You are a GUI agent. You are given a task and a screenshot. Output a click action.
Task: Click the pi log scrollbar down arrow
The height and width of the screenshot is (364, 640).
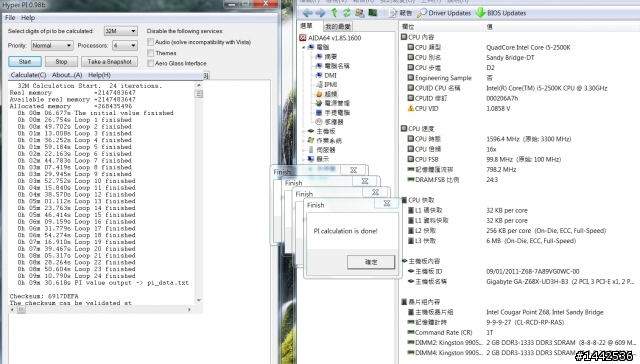point(199,300)
